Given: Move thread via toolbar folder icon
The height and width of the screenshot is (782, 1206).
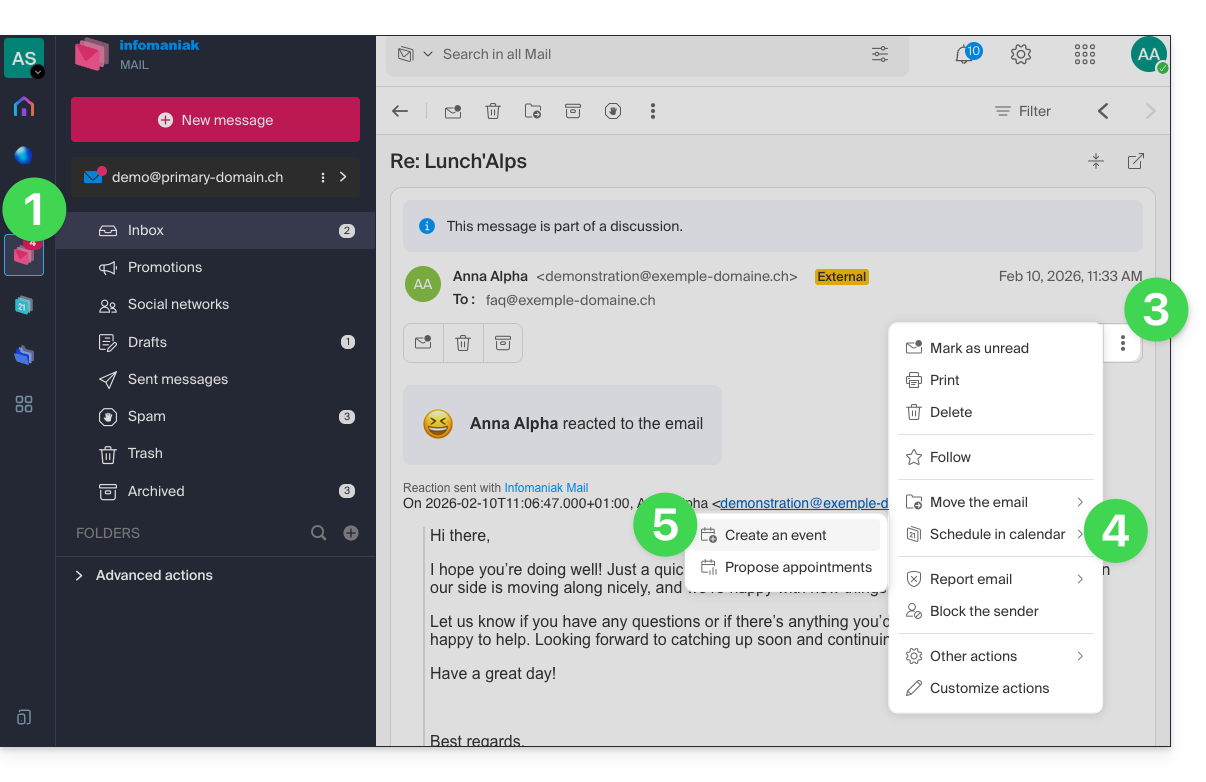Looking at the screenshot, I should click(533, 111).
